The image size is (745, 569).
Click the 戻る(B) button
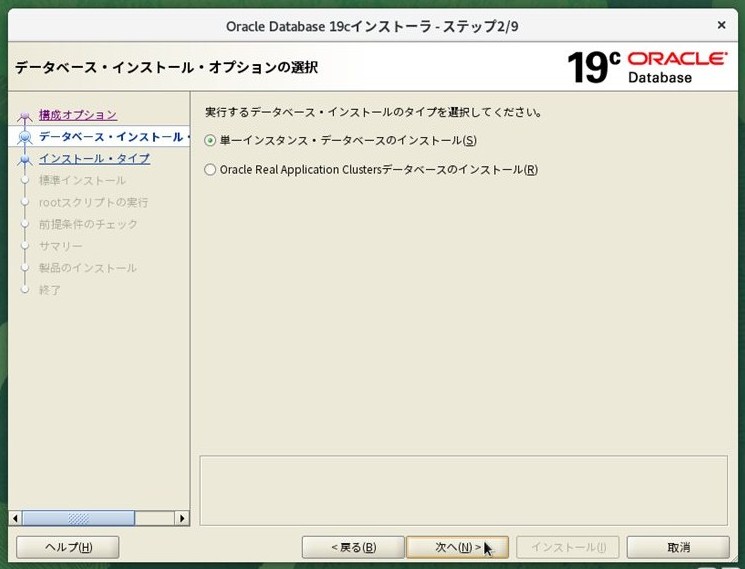pyautogui.click(x=353, y=547)
